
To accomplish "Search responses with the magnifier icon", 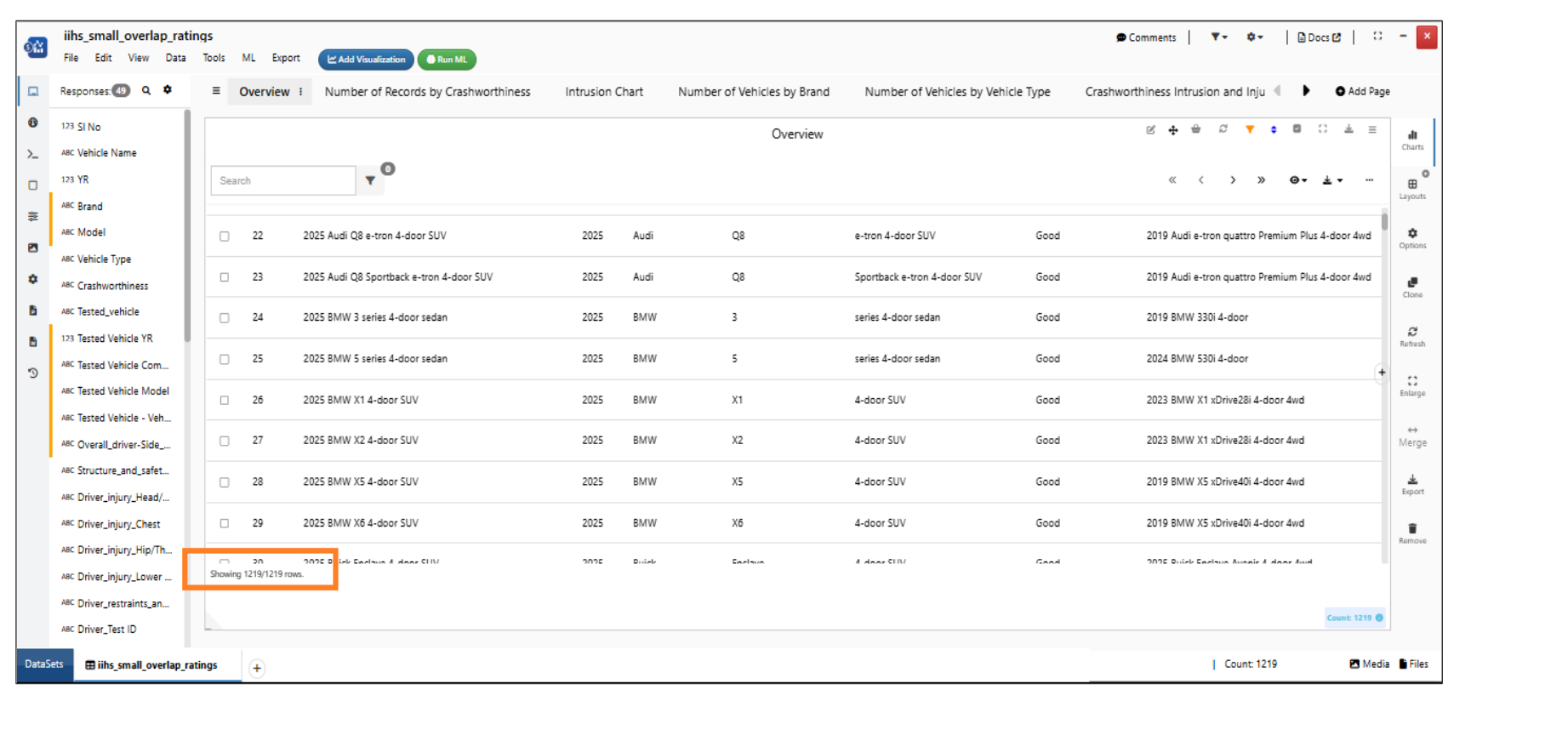I will (146, 90).
